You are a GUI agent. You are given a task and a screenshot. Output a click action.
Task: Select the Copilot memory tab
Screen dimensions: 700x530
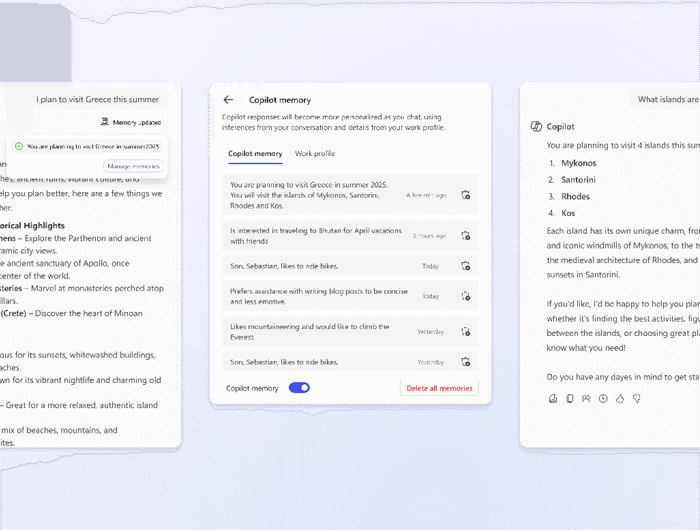point(255,154)
